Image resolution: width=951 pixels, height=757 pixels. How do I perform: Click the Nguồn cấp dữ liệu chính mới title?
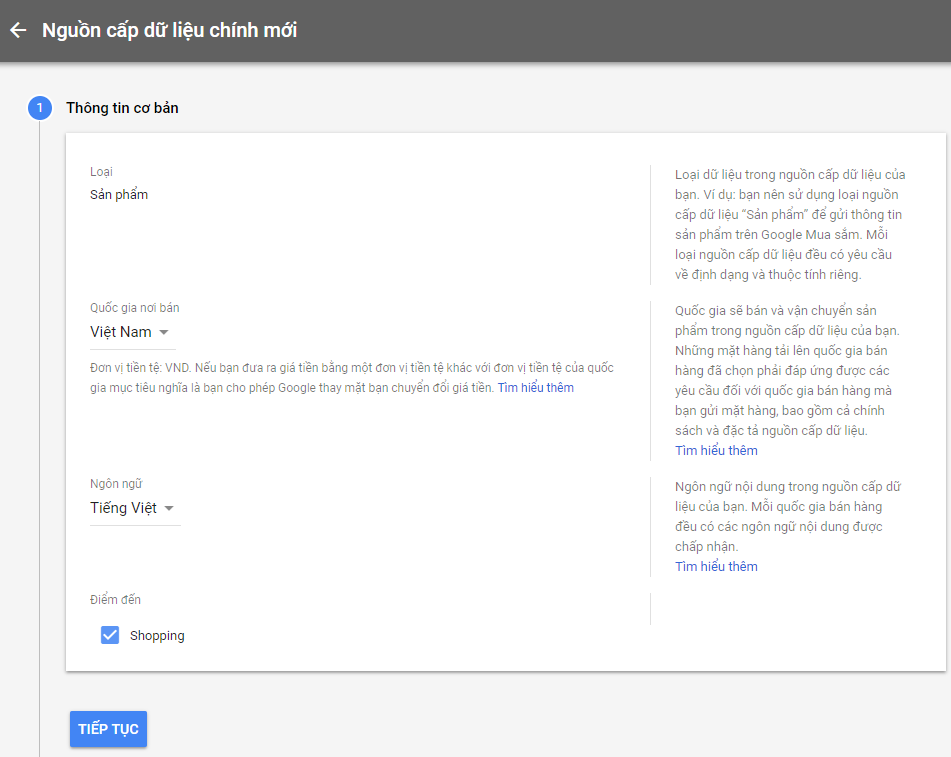169,30
